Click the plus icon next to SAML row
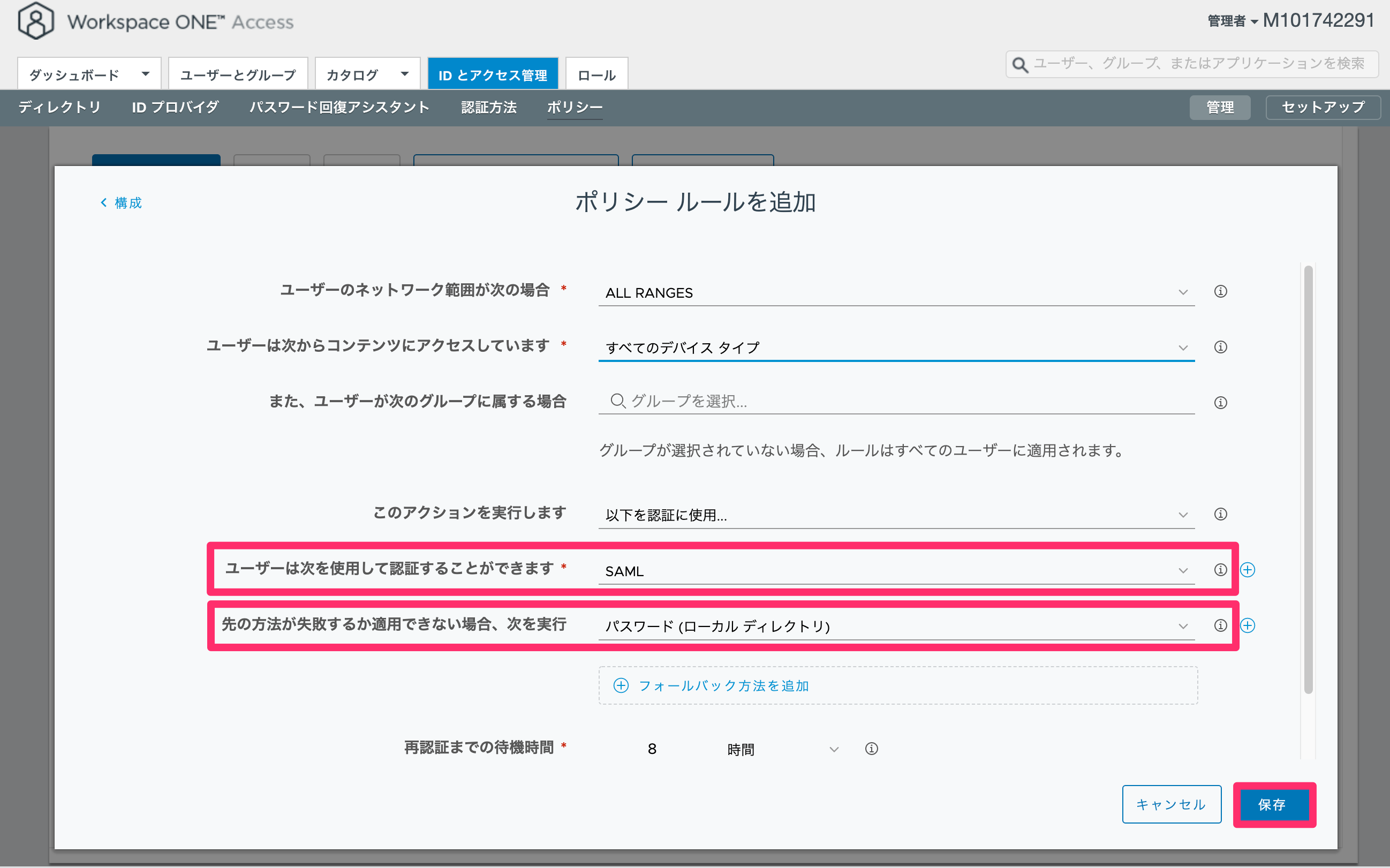Image resolution: width=1390 pixels, height=868 pixels. click(x=1247, y=570)
